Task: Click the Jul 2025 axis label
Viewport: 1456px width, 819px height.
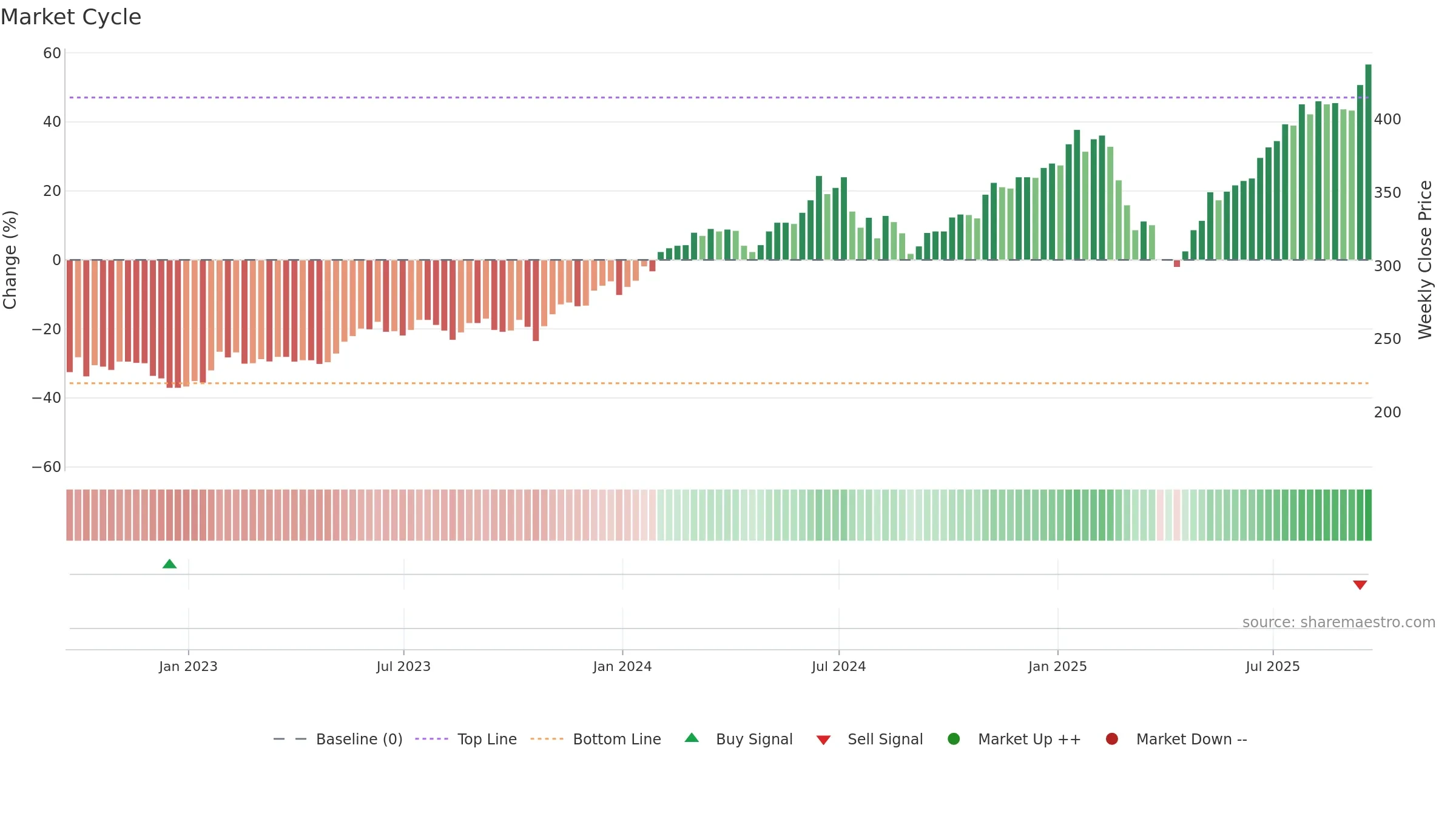Action: [1273, 666]
